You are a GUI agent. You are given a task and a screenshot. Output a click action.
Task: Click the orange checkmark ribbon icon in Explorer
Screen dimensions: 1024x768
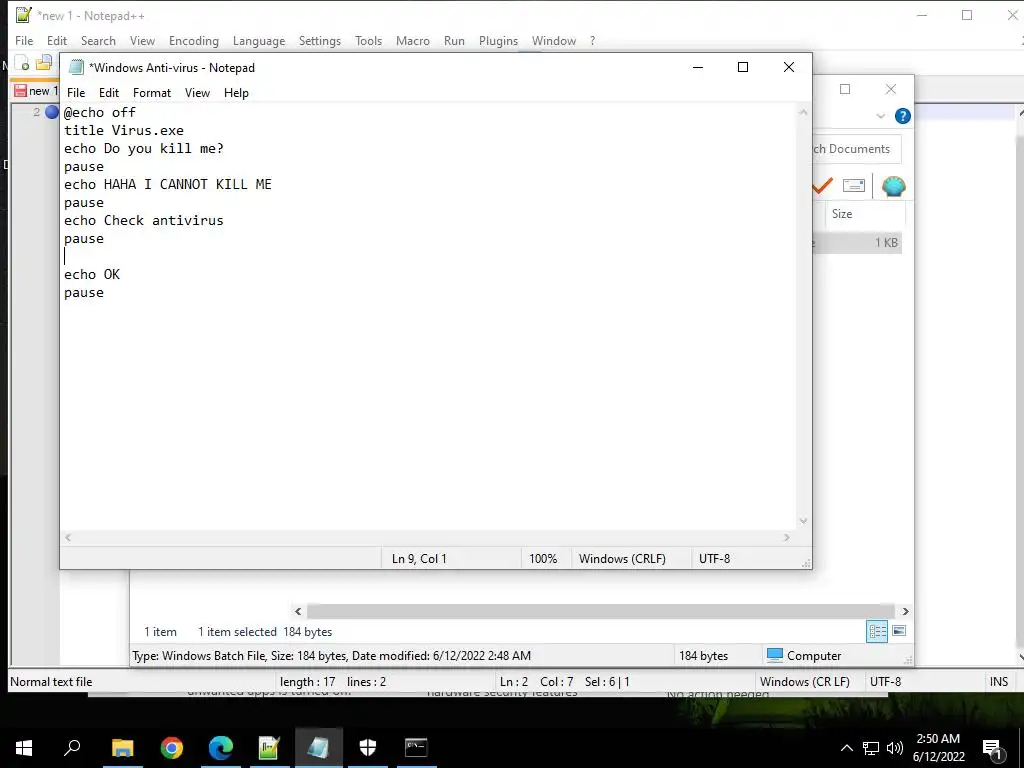pyautogui.click(x=822, y=186)
